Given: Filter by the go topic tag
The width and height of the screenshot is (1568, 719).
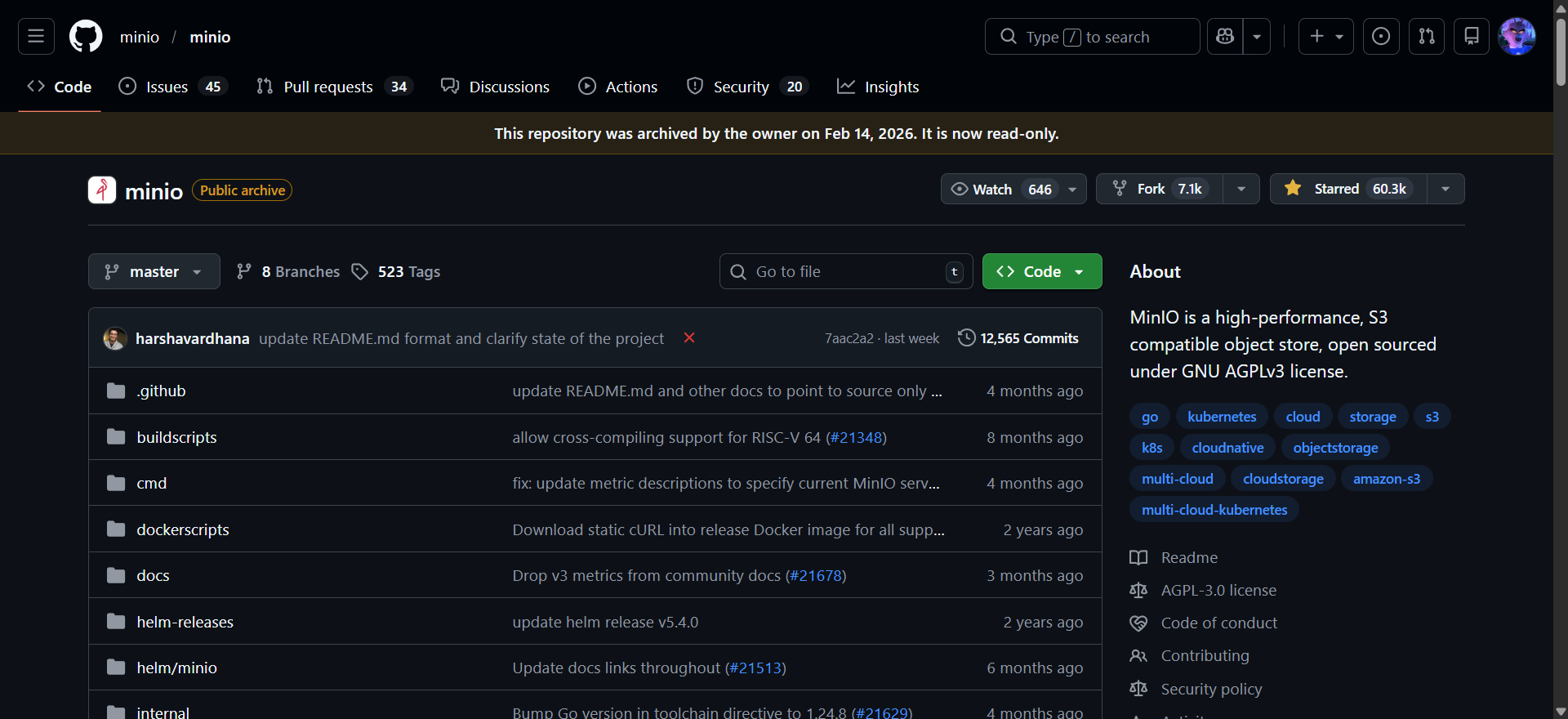Looking at the screenshot, I should coord(1150,417).
